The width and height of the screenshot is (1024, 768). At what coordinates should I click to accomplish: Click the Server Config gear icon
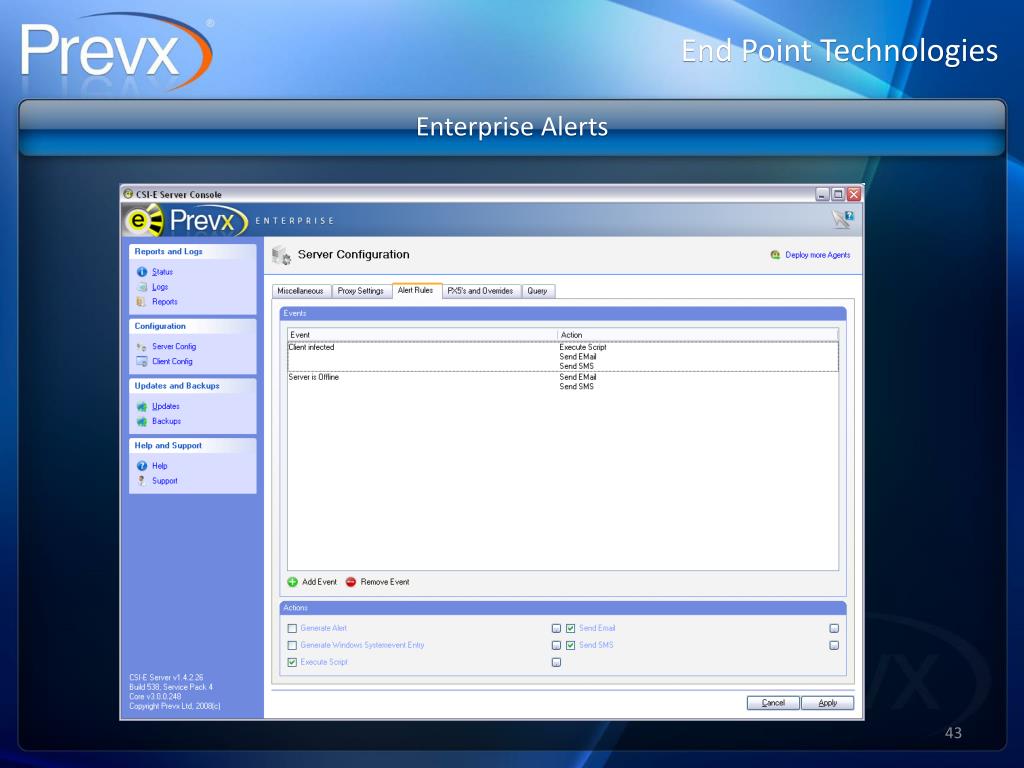[142, 347]
